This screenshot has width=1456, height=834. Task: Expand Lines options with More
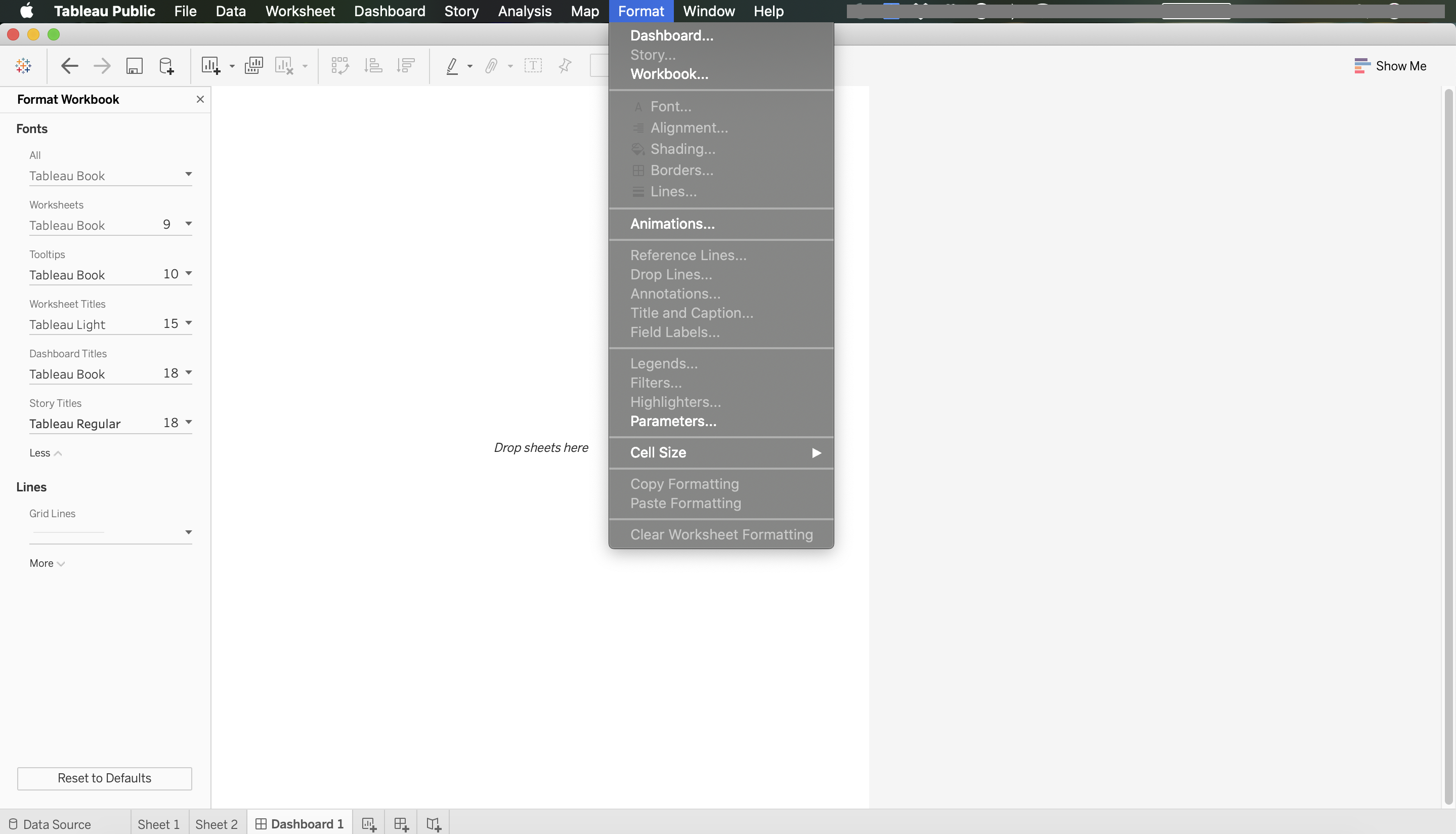pos(47,563)
